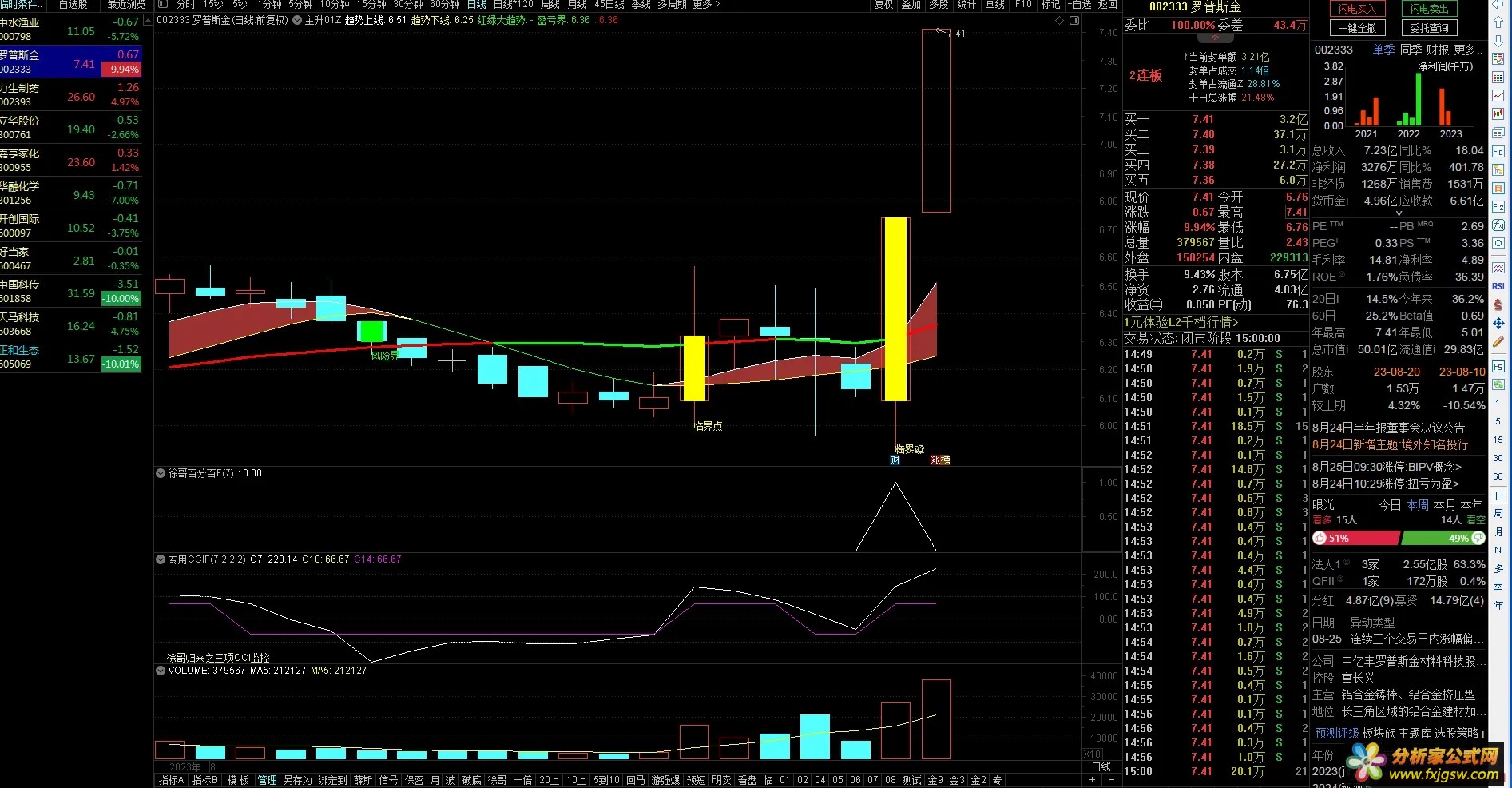Open the f(x) formula manager icon
This screenshot has width=1512, height=788.
(1498, 225)
